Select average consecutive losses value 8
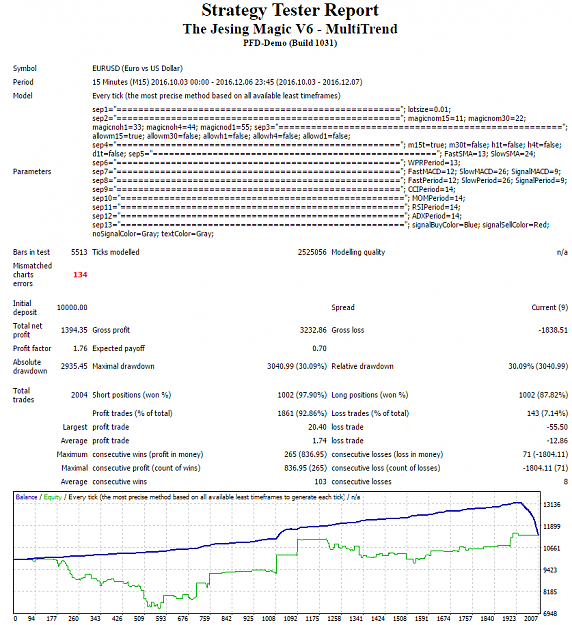The image size is (572, 625). [566, 482]
